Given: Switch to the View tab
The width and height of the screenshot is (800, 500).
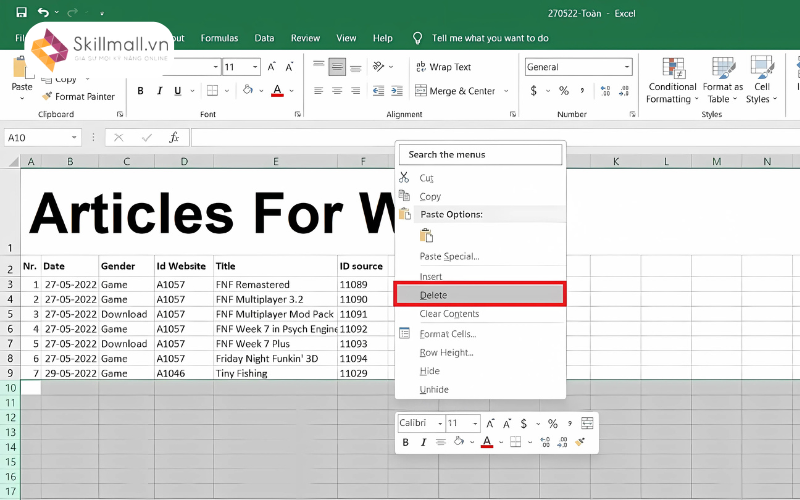Looking at the screenshot, I should 346,38.
